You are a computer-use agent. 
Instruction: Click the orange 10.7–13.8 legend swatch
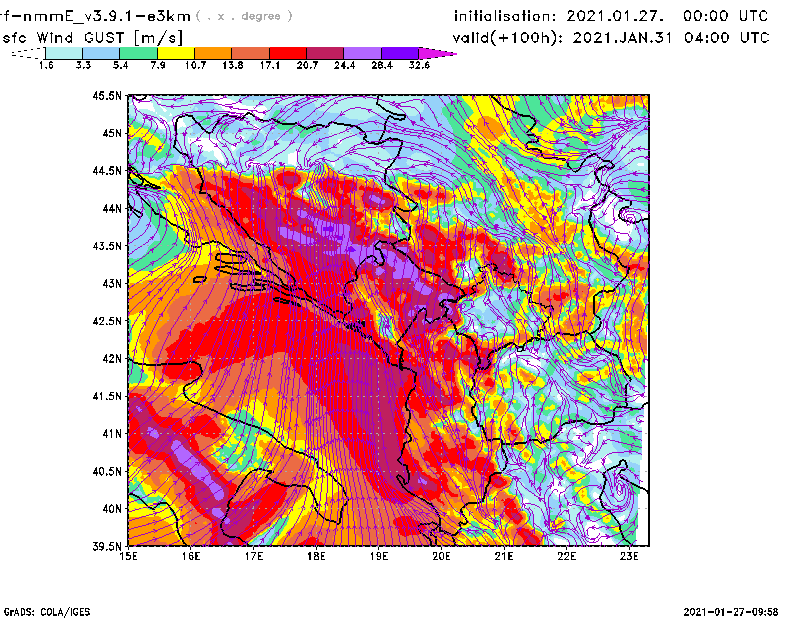[213, 53]
